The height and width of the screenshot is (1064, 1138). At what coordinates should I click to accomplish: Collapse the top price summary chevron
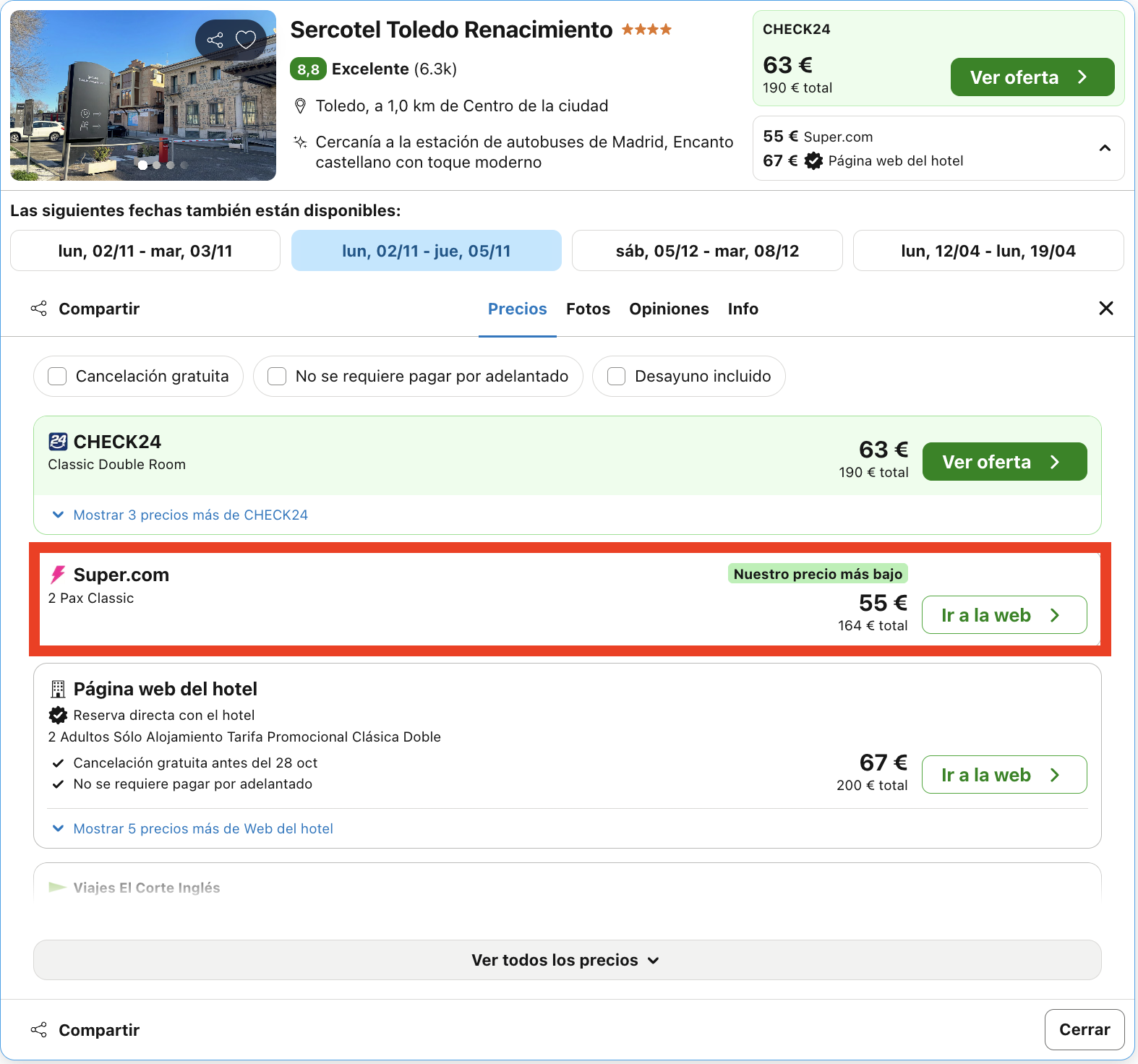(1105, 148)
